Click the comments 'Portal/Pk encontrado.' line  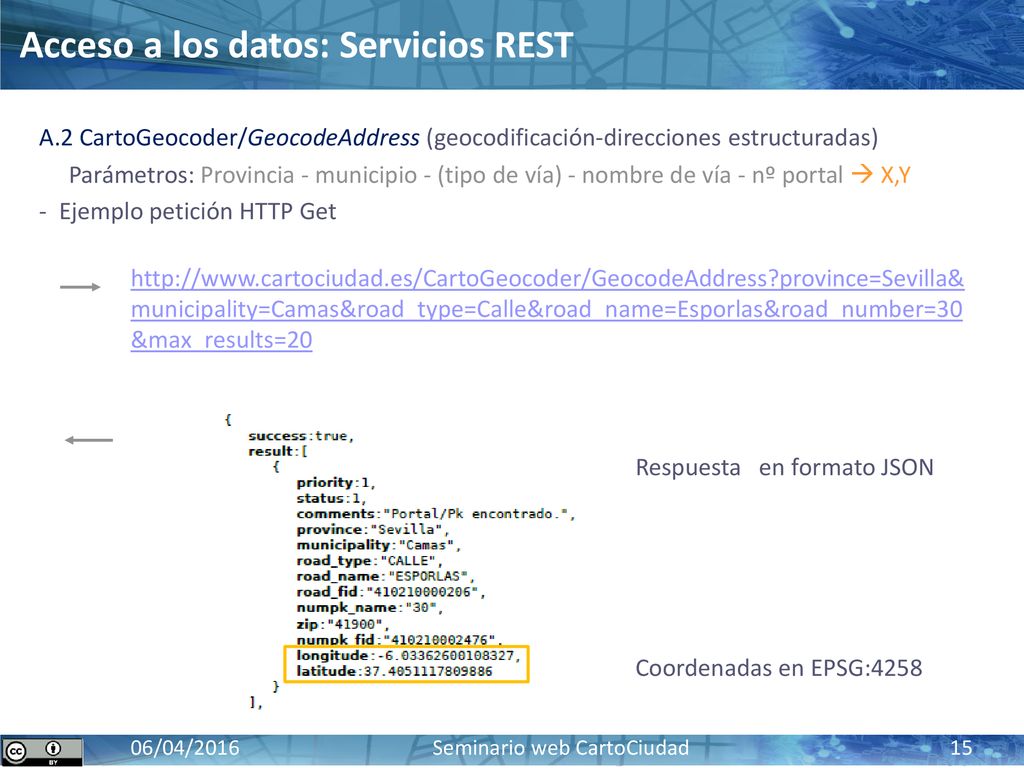pos(436,514)
